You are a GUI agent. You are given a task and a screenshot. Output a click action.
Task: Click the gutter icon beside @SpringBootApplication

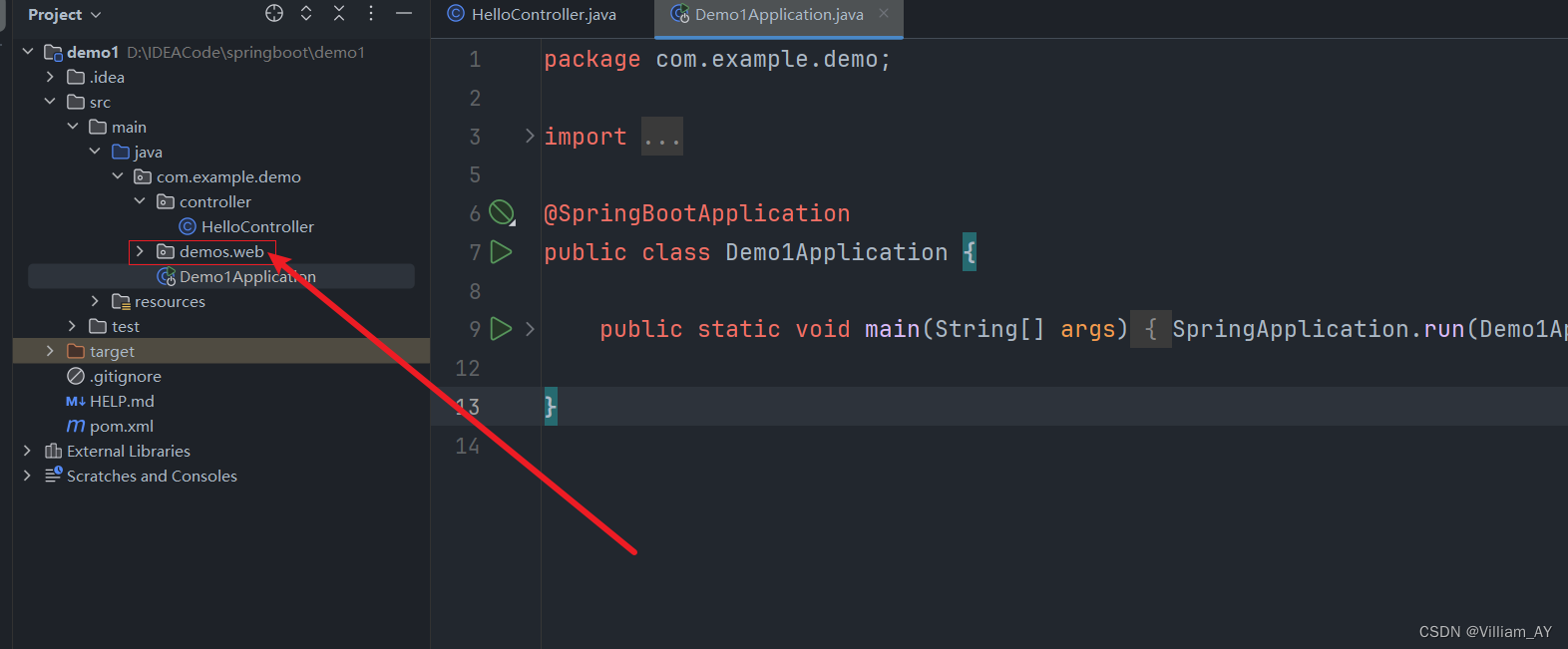click(x=502, y=212)
